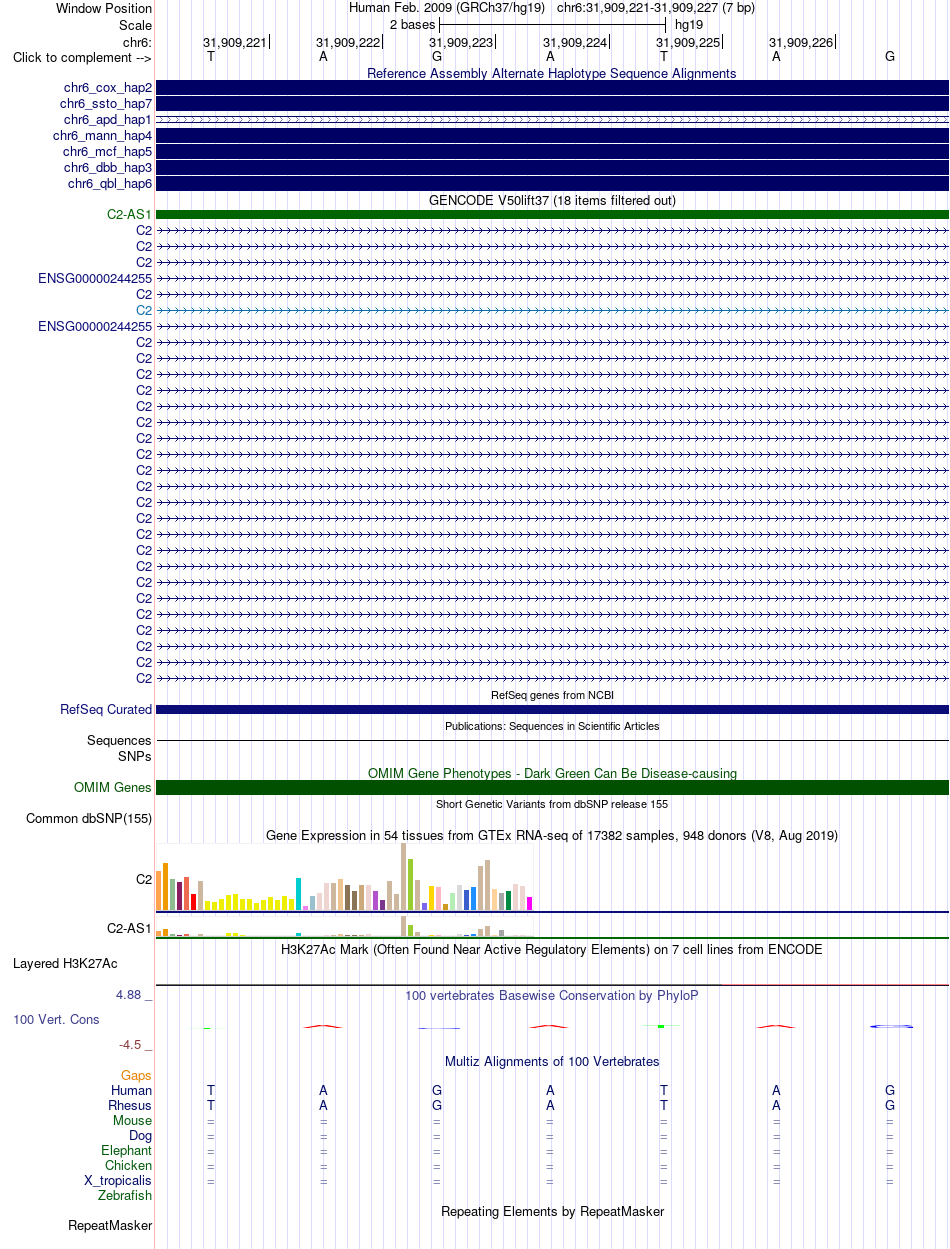Click the Scale label
Image resolution: width=950 pixels, height=1249 pixels.
click(x=135, y=25)
